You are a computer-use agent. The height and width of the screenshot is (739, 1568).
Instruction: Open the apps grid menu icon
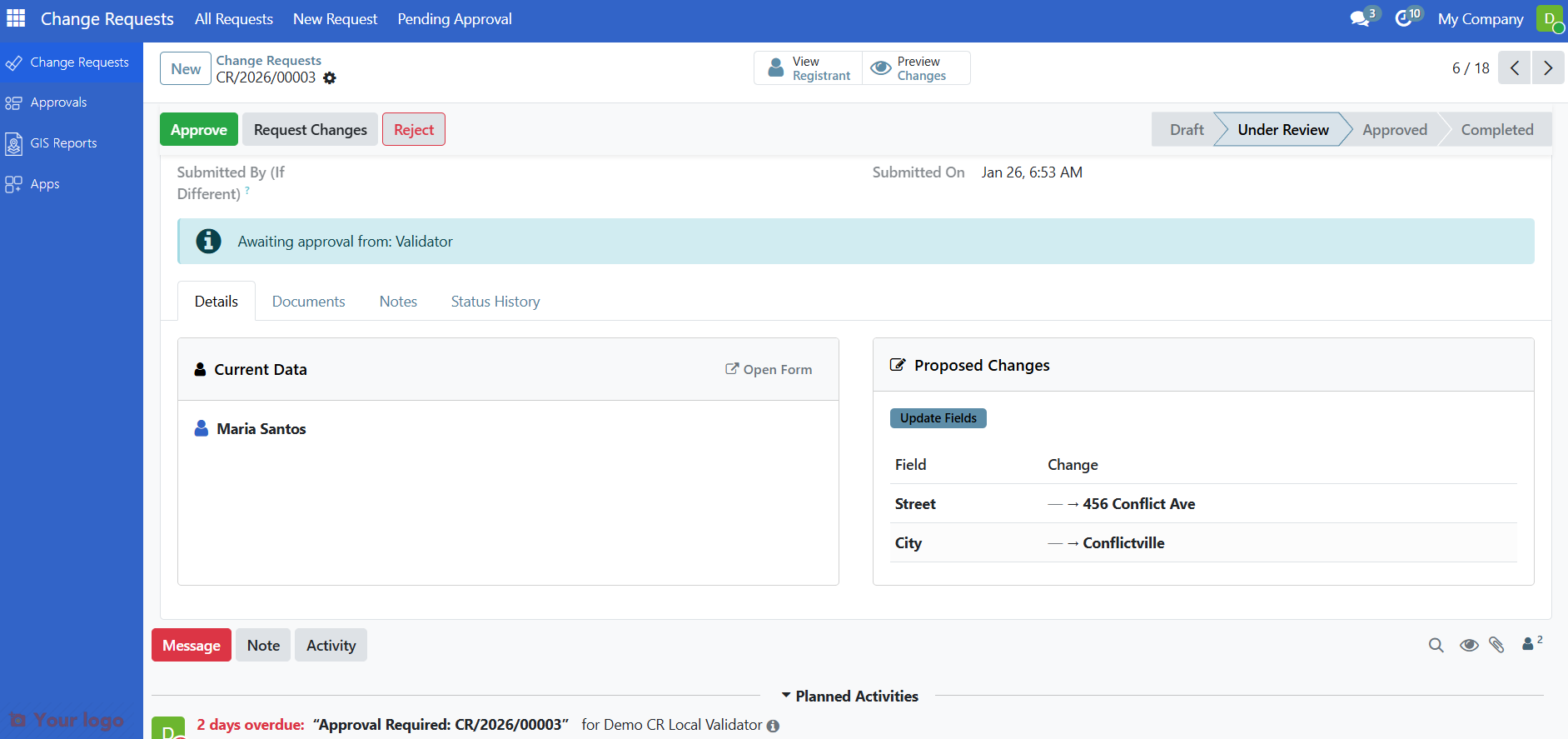tap(16, 18)
